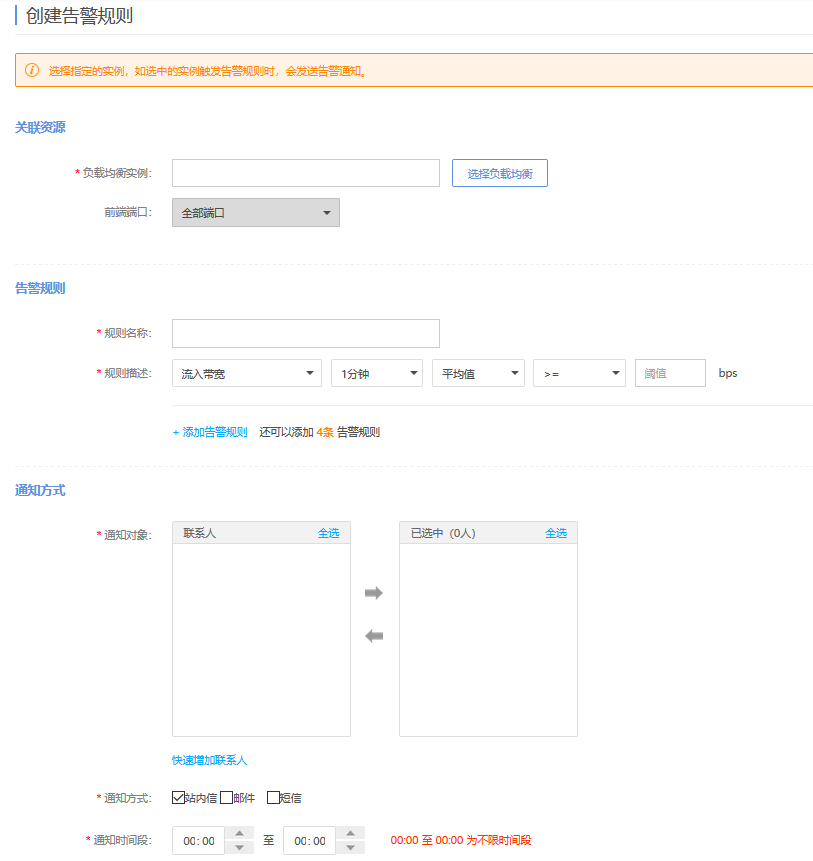Enable the 短信 notification checkbox

pos(273,798)
